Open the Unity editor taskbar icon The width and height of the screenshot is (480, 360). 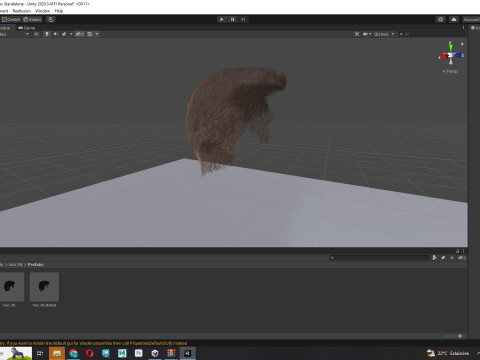(x=187, y=353)
